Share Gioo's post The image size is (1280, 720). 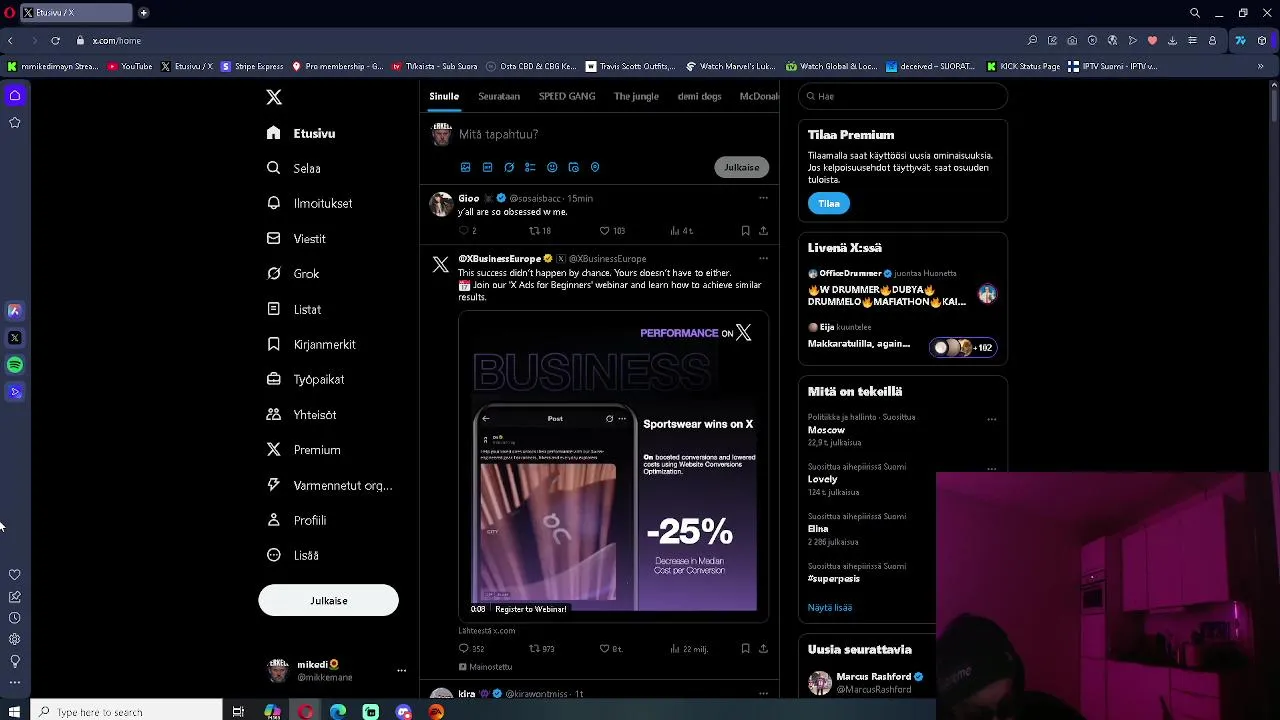[x=763, y=231]
